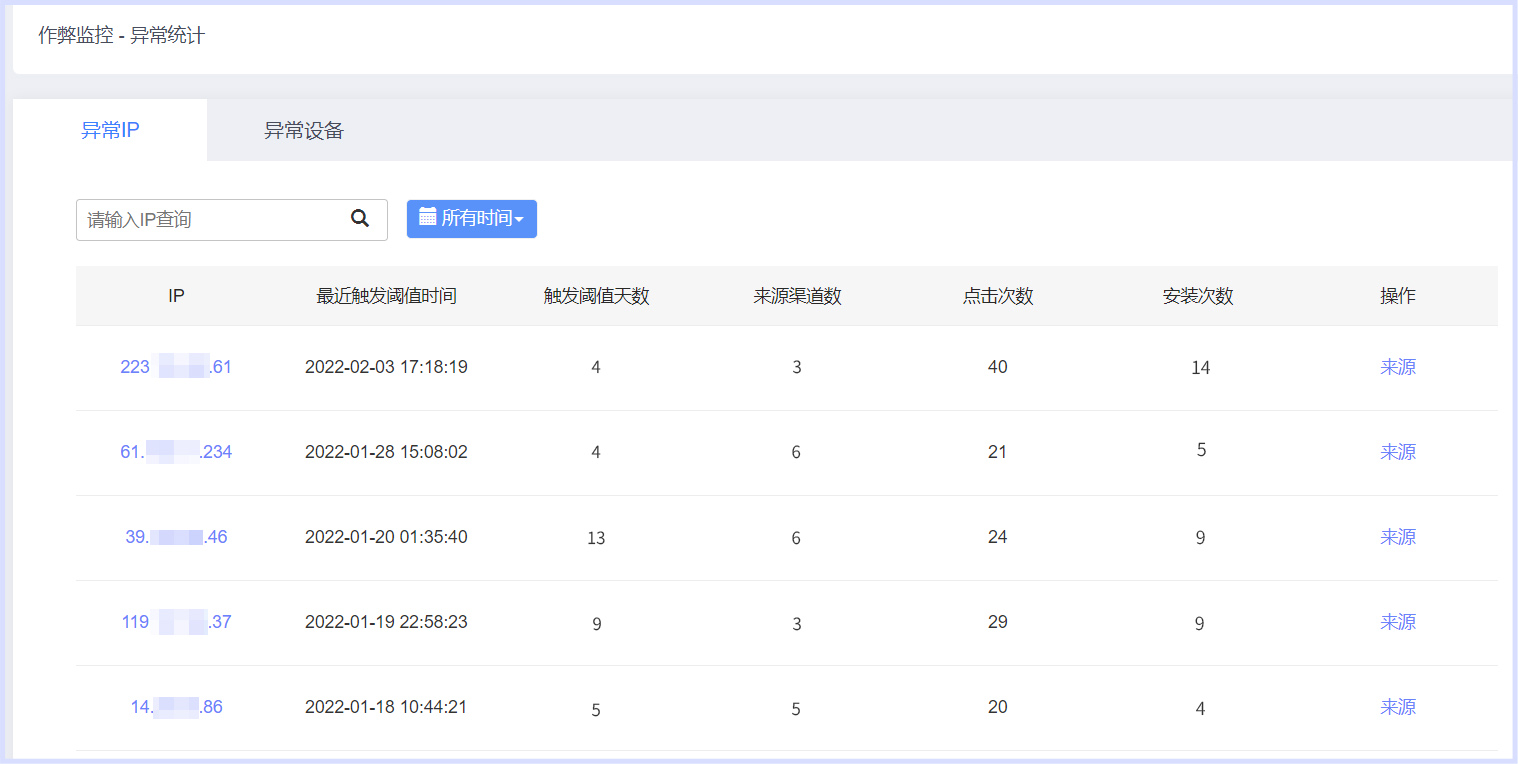Click the click count value 24
The width and height of the screenshot is (1518, 764).
coord(997,537)
